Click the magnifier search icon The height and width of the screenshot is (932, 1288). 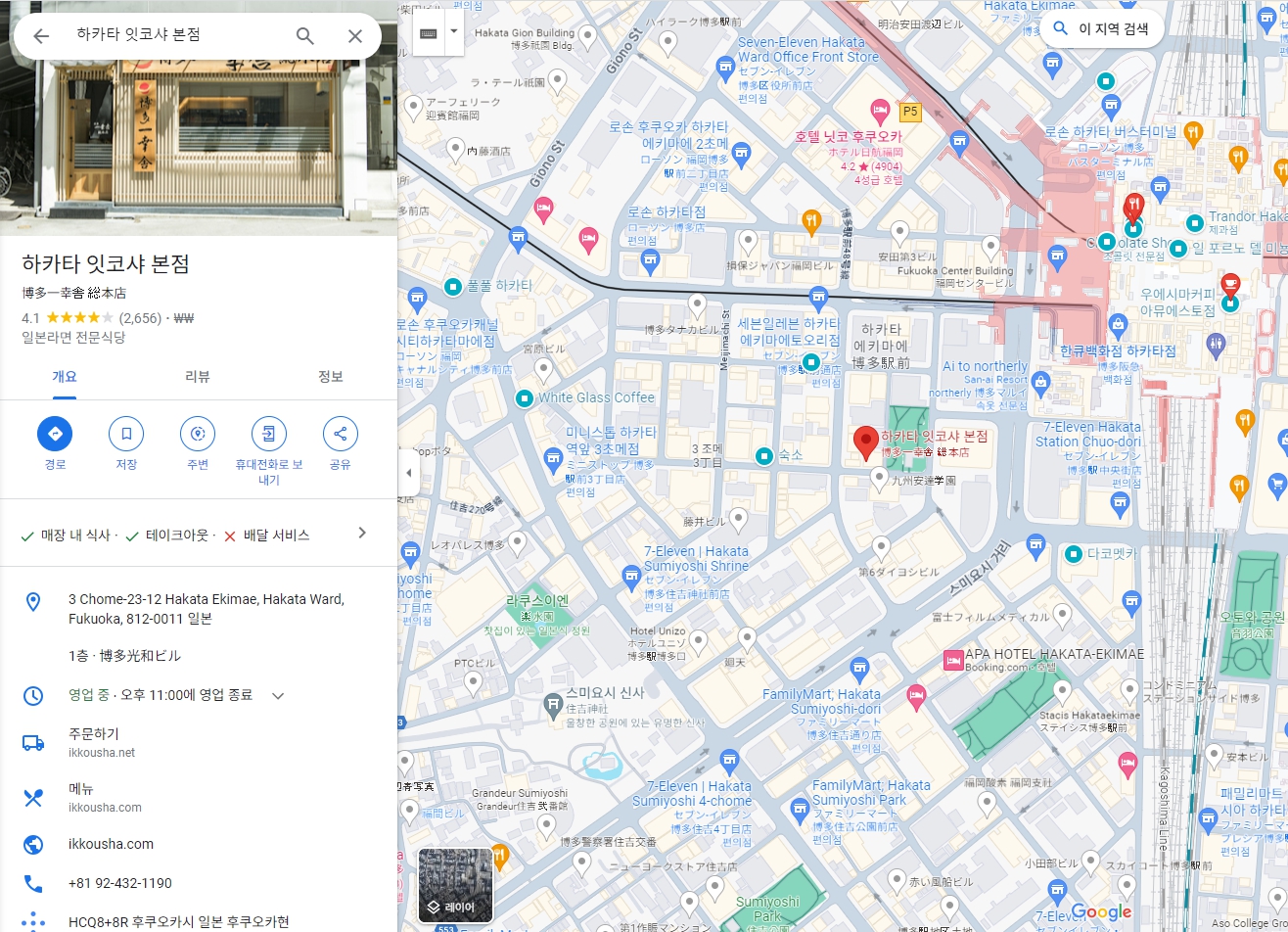point(305,36)
